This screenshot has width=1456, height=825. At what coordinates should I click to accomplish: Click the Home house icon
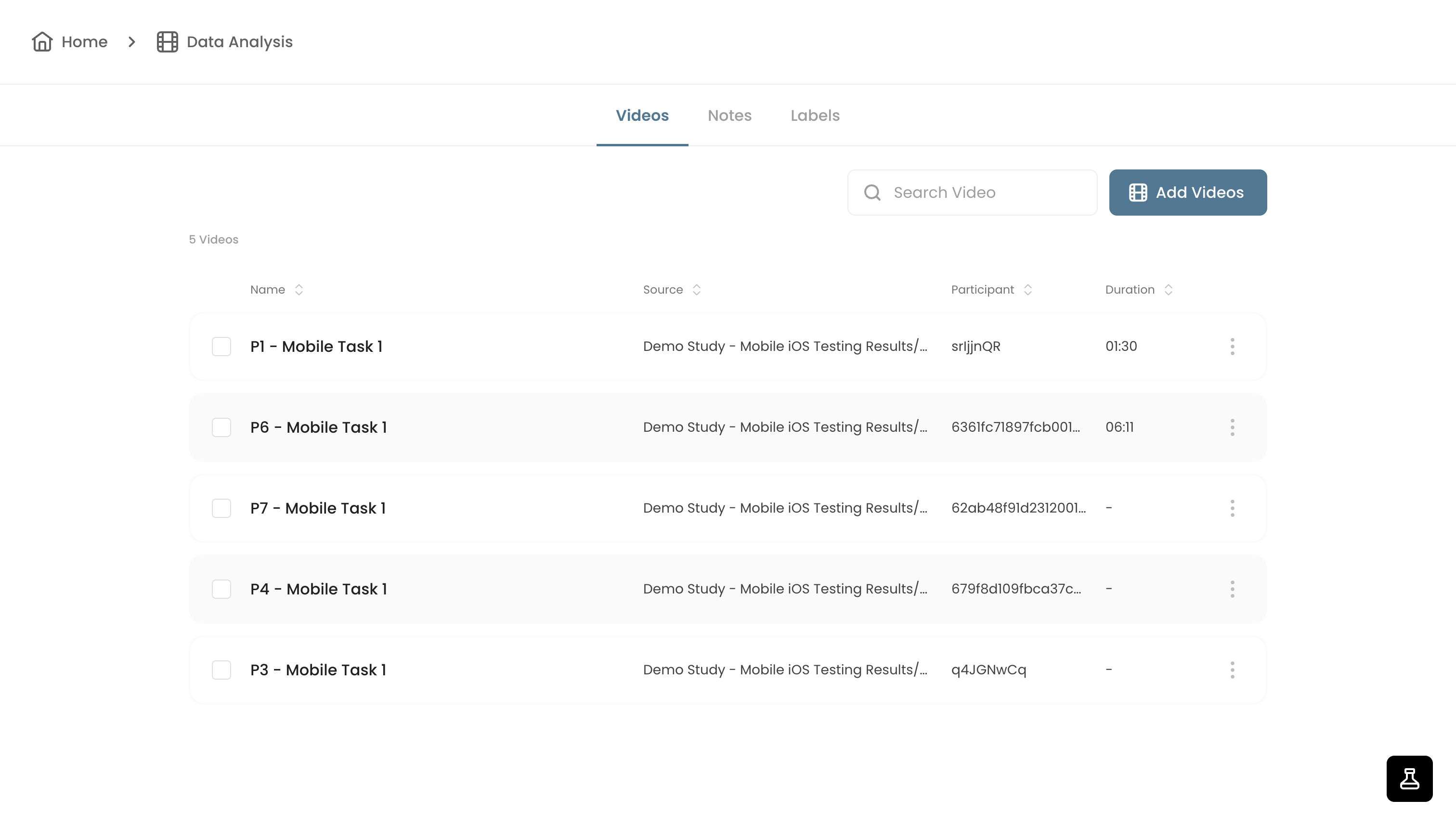pyautogui.click(x=42, y=42)
